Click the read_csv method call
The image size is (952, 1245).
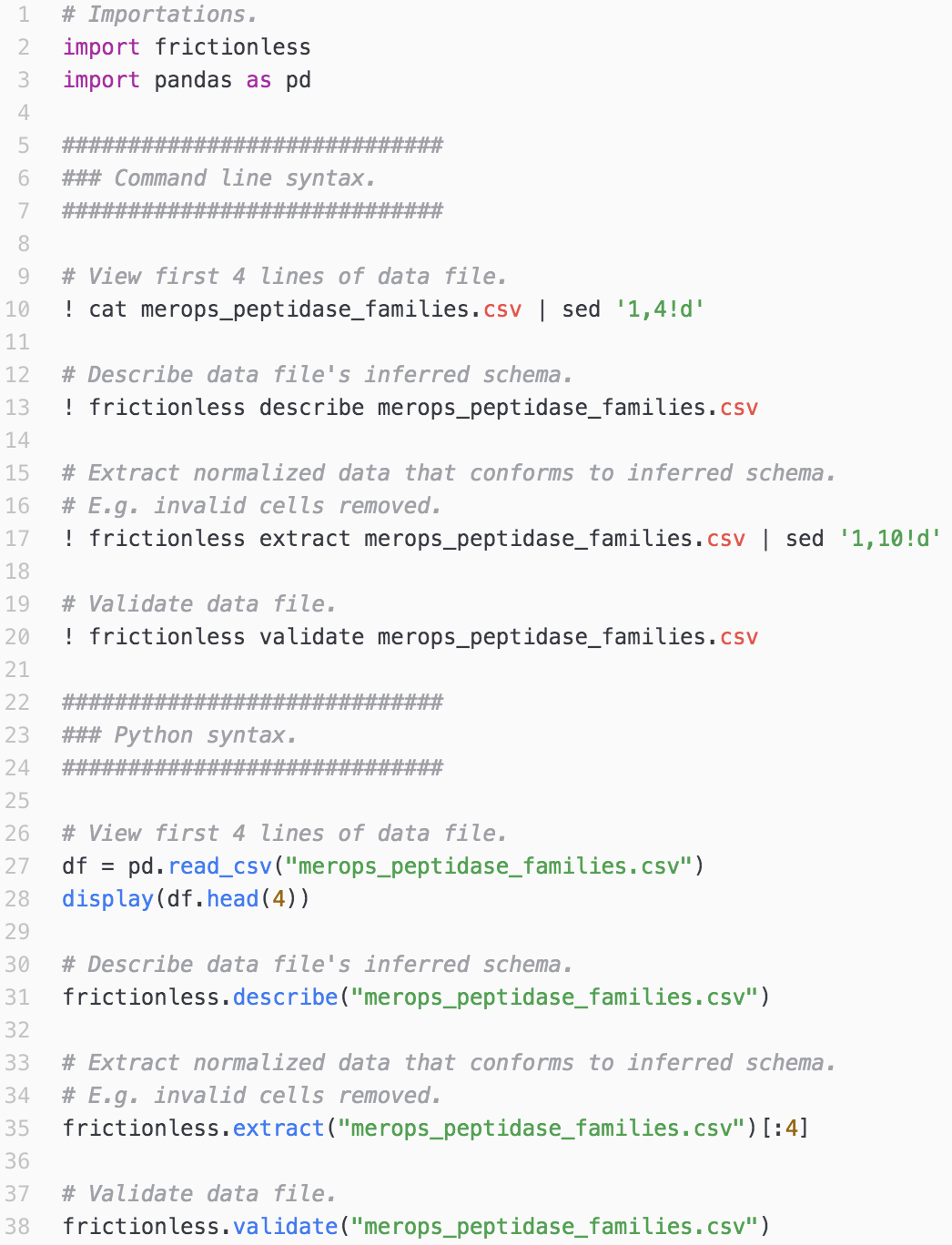pyautogui.click(x=219, y=866)
